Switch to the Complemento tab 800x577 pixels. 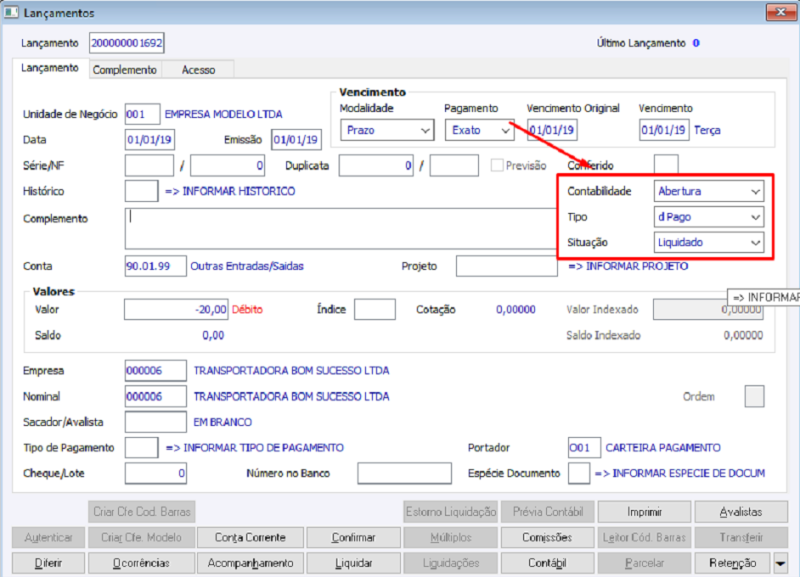click(124, 70)
